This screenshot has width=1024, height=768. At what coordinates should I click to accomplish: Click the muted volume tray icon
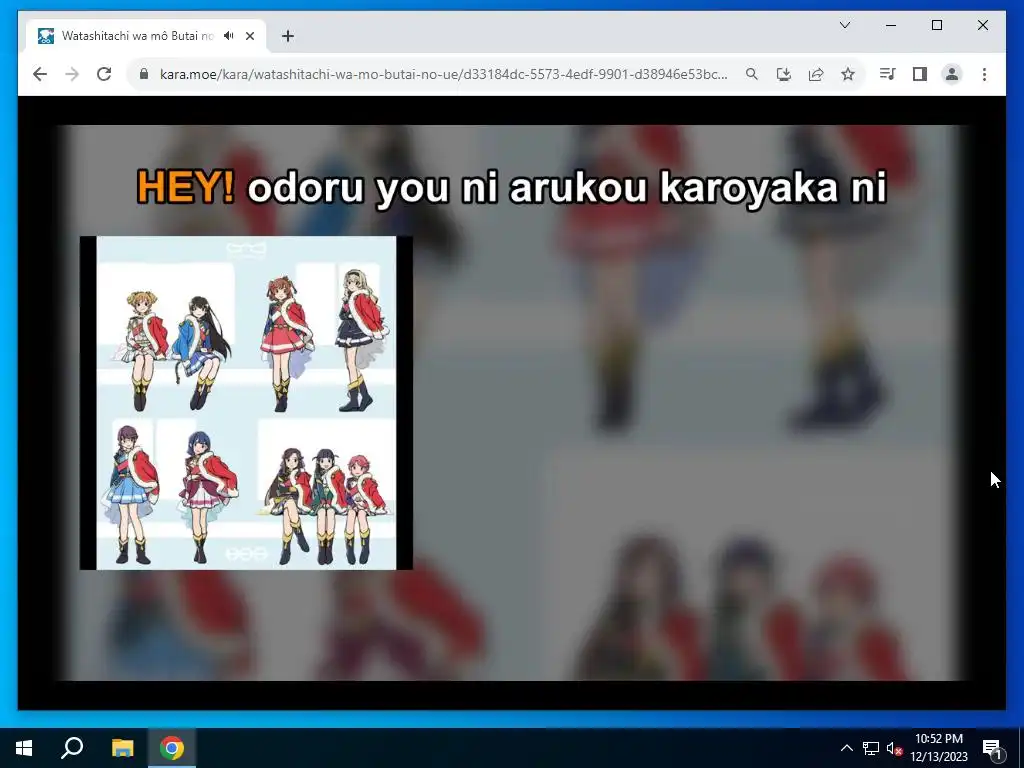click(894, 748)
